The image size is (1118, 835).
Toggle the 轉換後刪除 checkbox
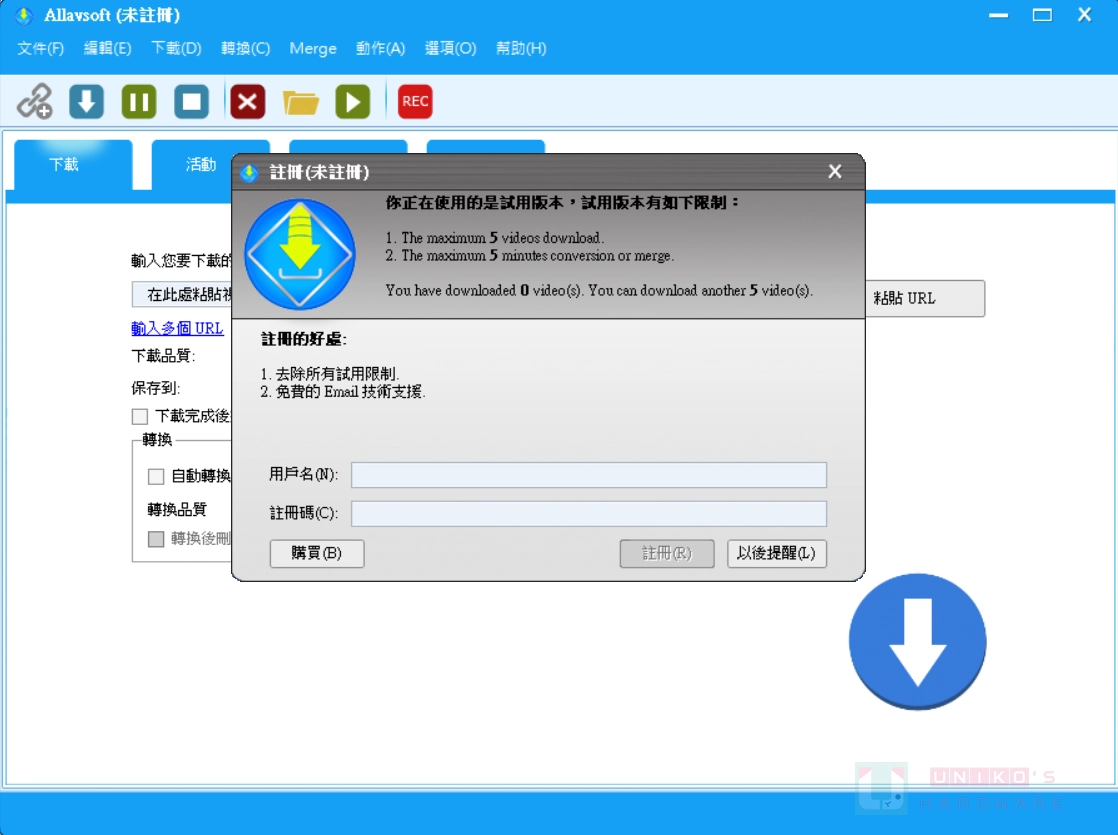point(156,539)
